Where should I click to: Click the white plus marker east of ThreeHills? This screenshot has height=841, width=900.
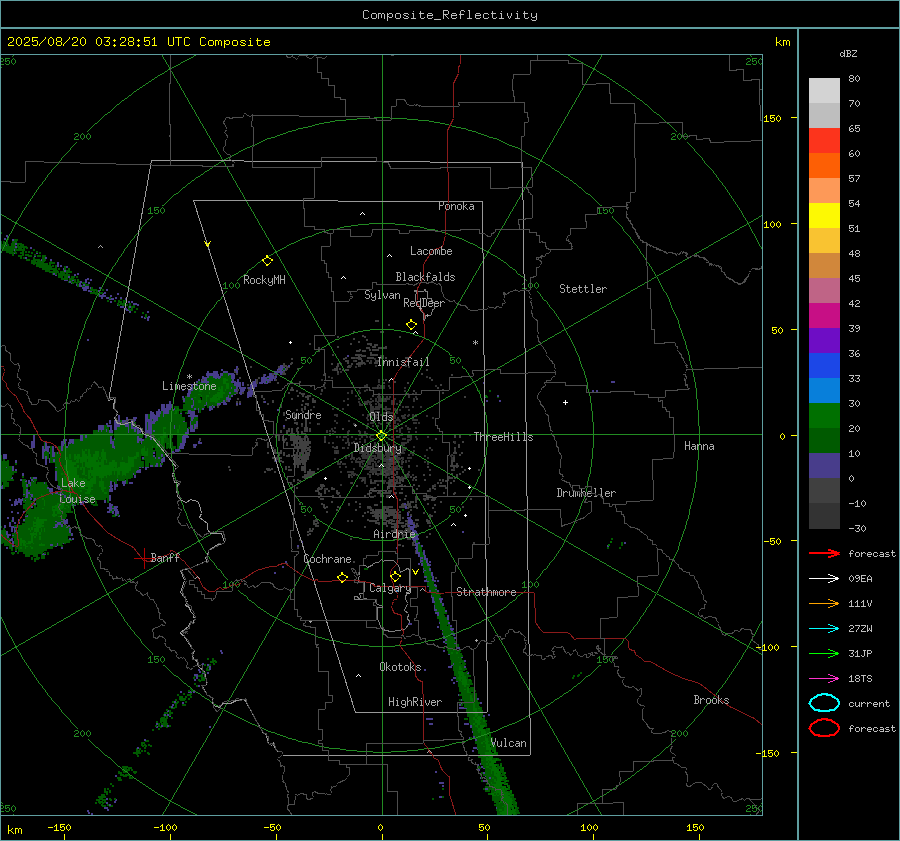point(565,402)
